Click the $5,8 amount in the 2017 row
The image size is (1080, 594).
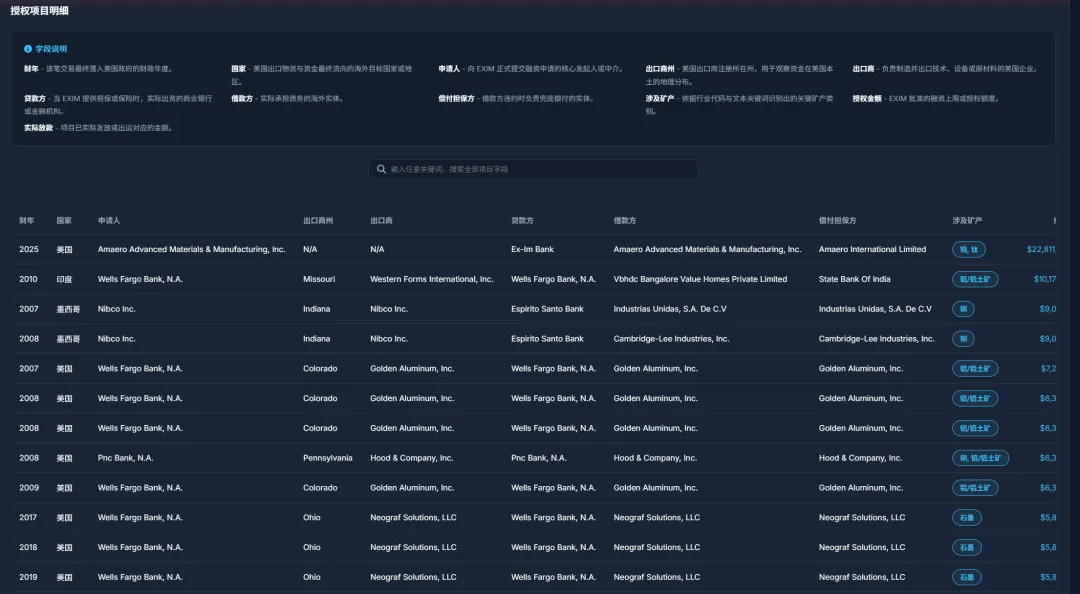[x=1048, y=518]
